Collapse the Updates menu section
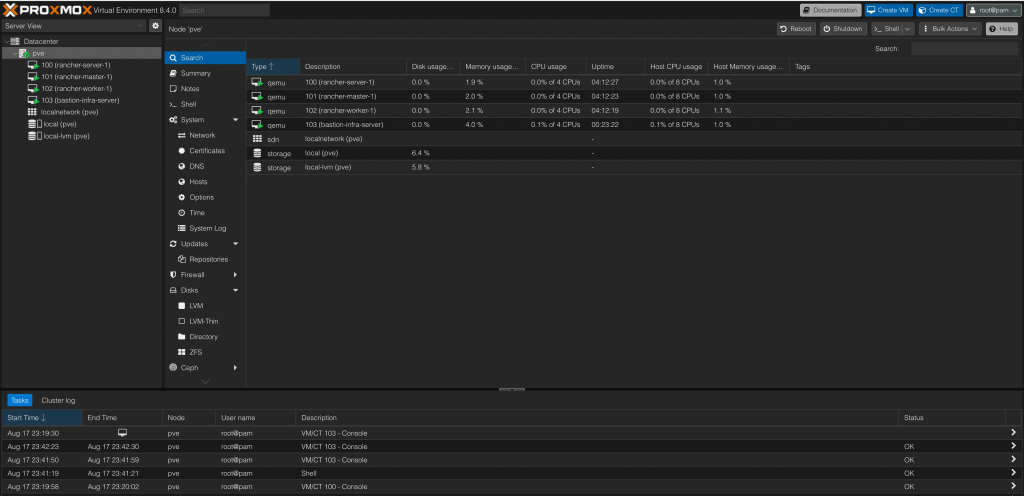The height and width of the screenshot is (496, 1024). [x=236, y=244]
